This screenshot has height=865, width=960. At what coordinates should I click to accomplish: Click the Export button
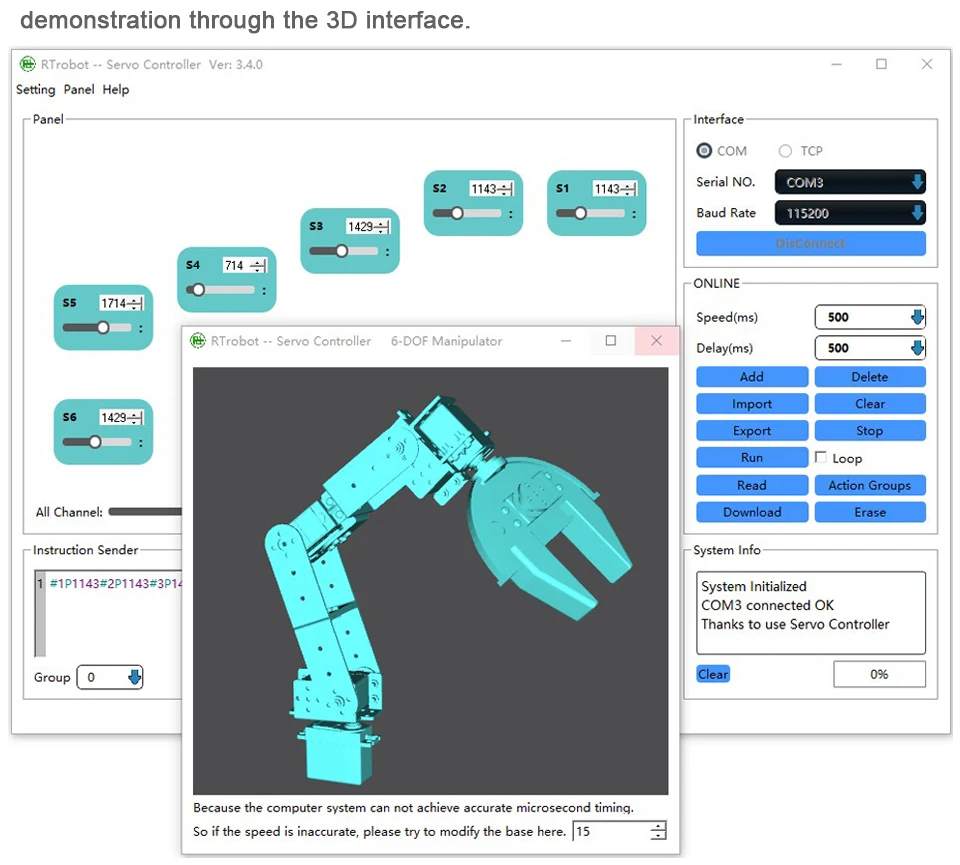click(x=752, y=430)
